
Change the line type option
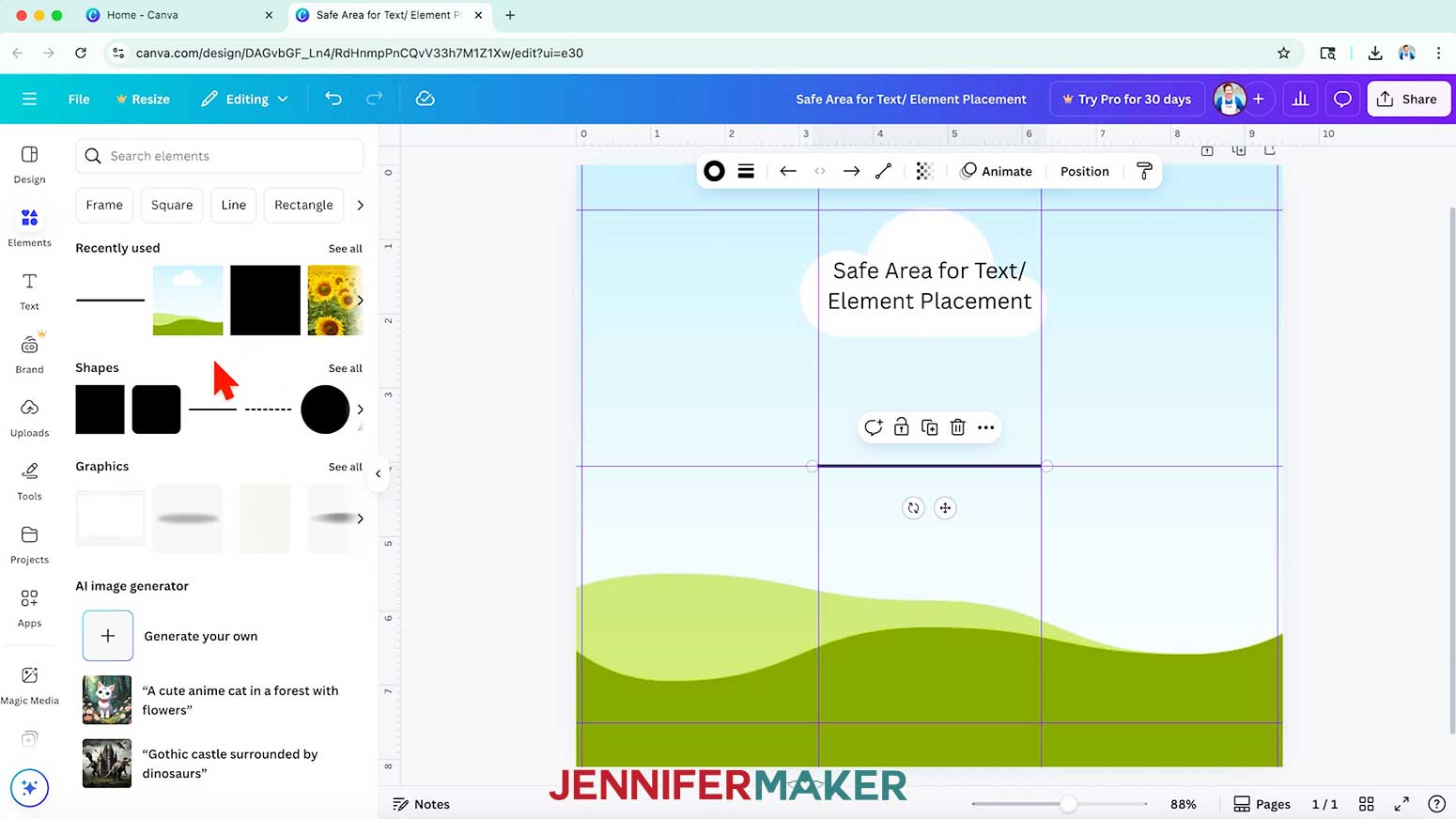point(883,171)
